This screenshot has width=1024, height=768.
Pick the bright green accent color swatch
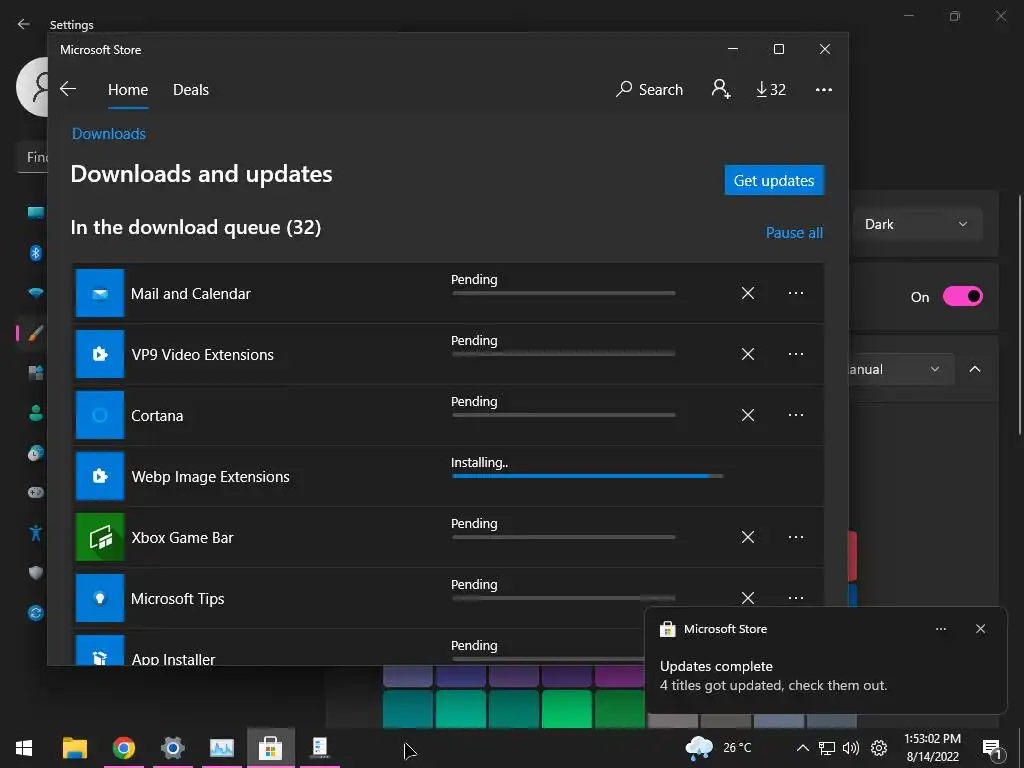pos(567,708)
